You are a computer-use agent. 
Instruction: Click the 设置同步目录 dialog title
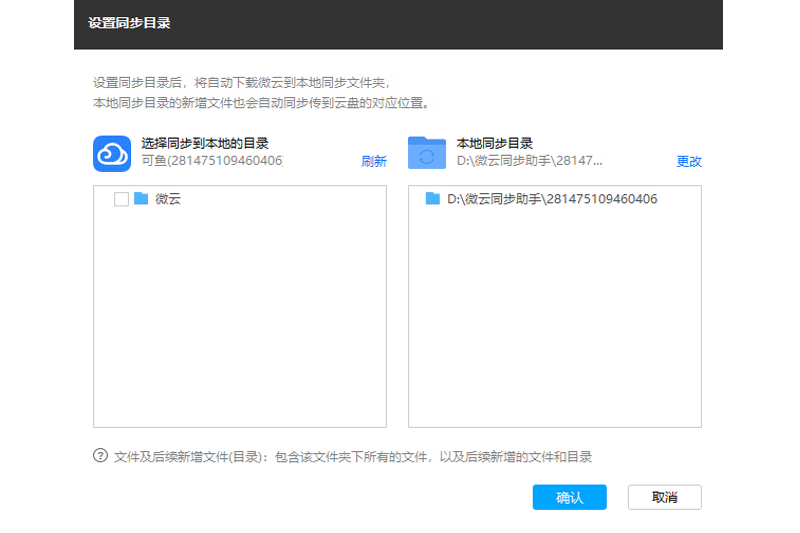click(x=129, y=23)
